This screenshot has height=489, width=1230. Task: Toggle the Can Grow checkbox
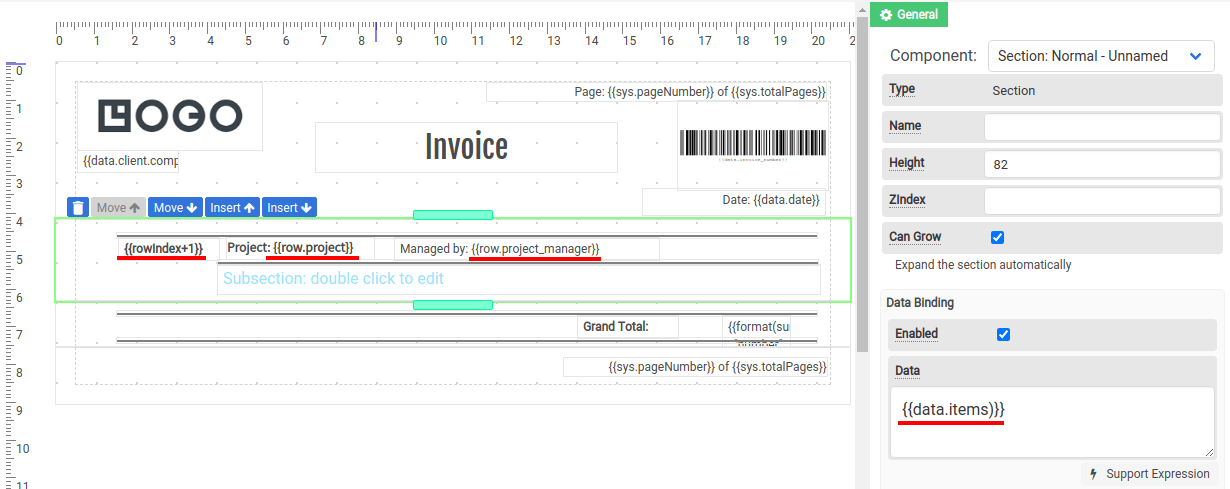click(997, 238)
